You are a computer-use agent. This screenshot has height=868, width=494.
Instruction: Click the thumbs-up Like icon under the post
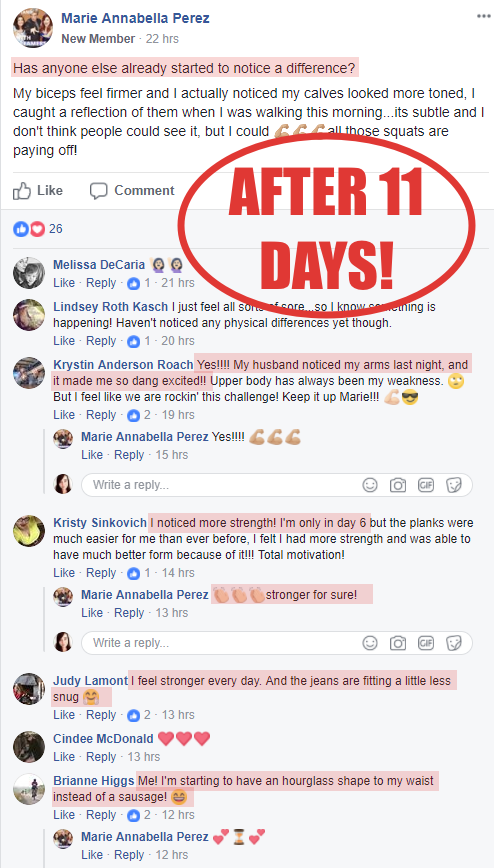(x=22, y=191)
